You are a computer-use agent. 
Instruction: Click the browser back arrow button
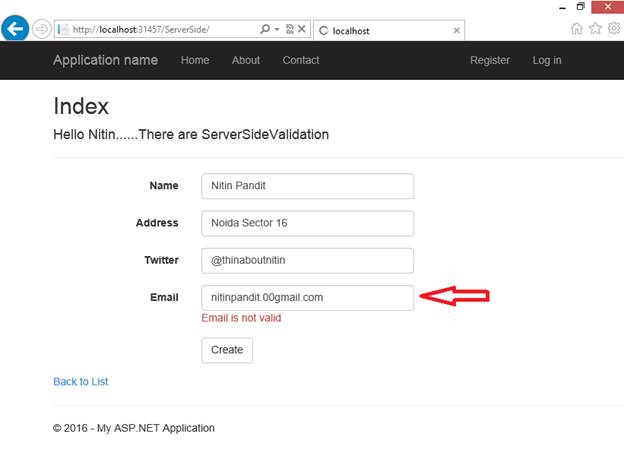coord(15,29)
